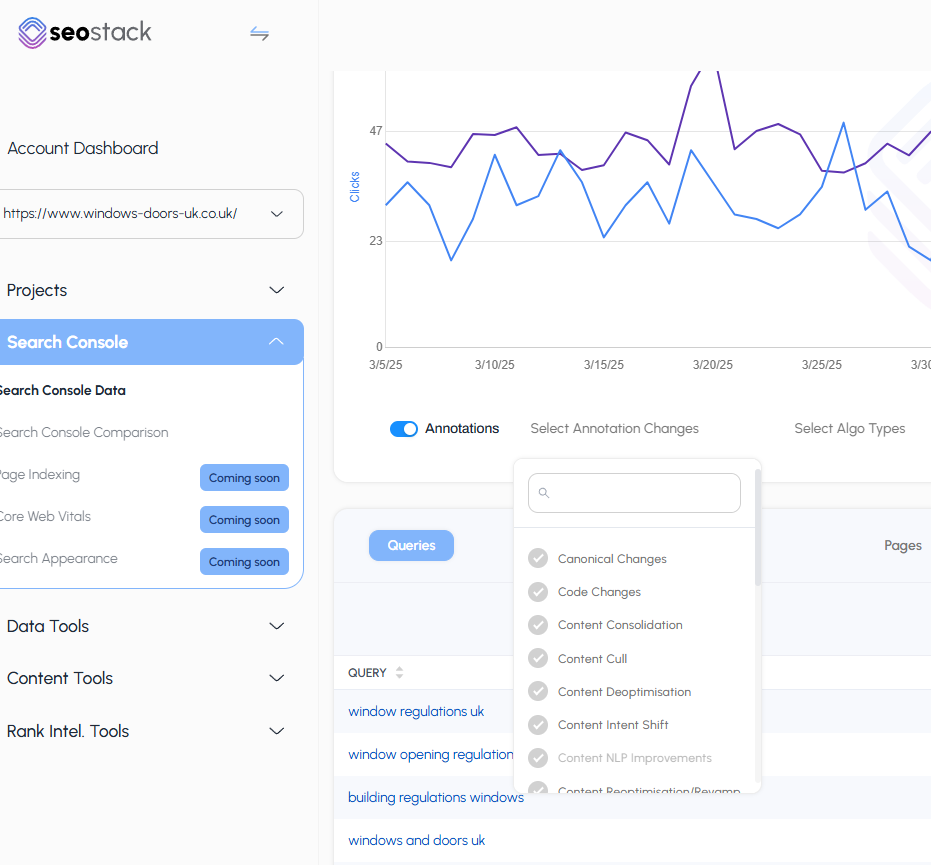This screenshot has width=931, height=865.
Task: Click the annotation dropdown scrollbar
Action: pyautogui.click(x=758, y=530)
